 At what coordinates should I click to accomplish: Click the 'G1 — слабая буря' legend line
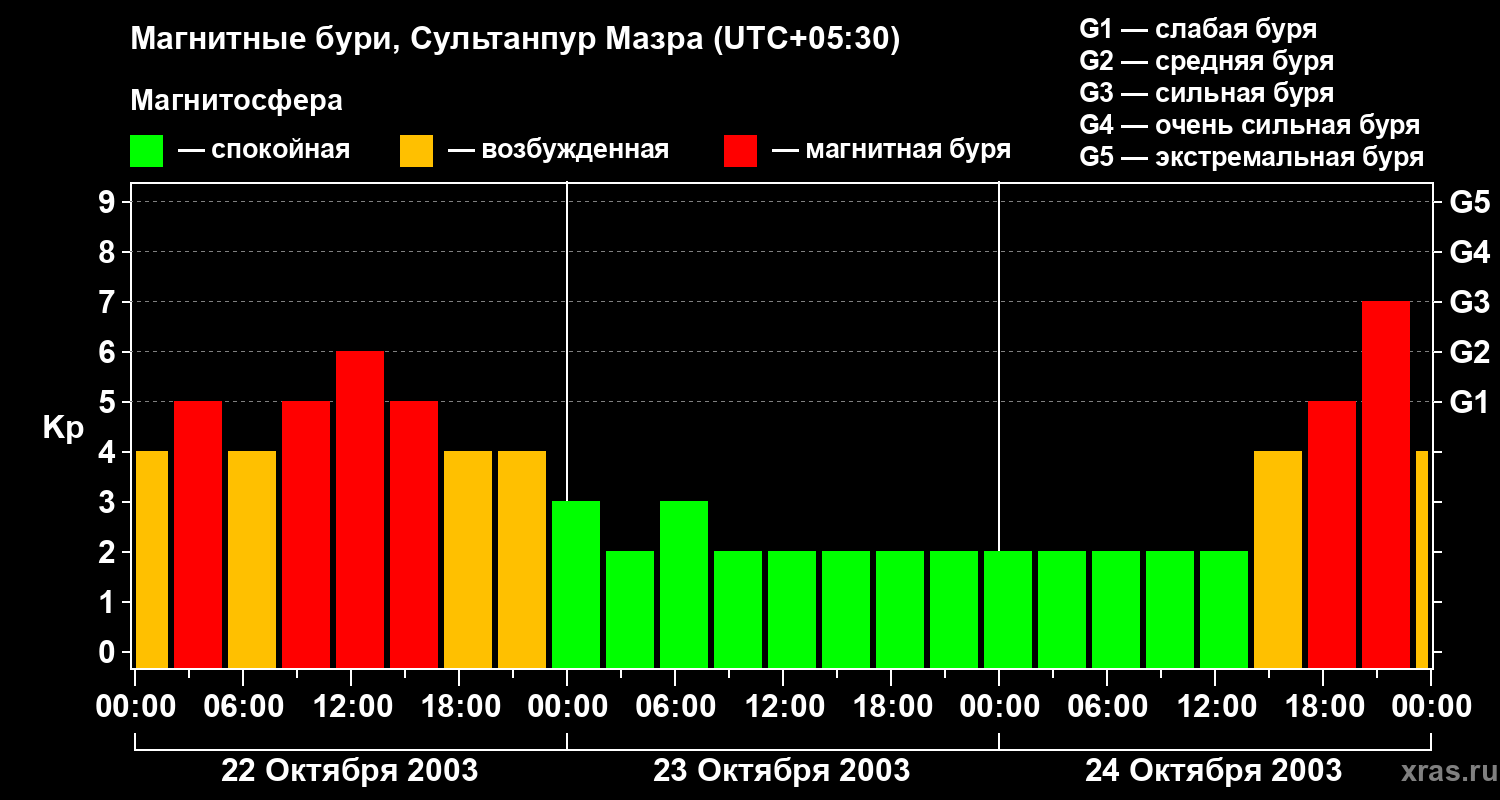(x=1198, y=29)
